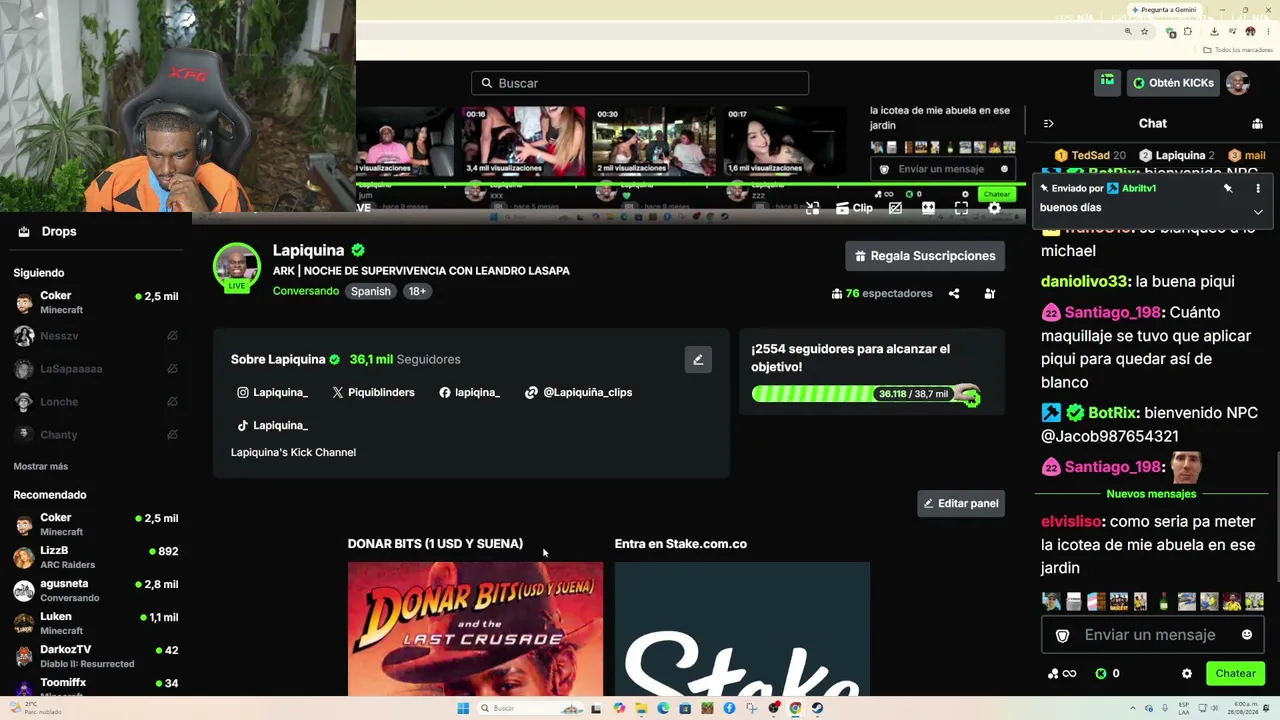Open the TikTok link Lapiquina_
The width and height of the screenshot is (1280, 720).
click(272, 425)
